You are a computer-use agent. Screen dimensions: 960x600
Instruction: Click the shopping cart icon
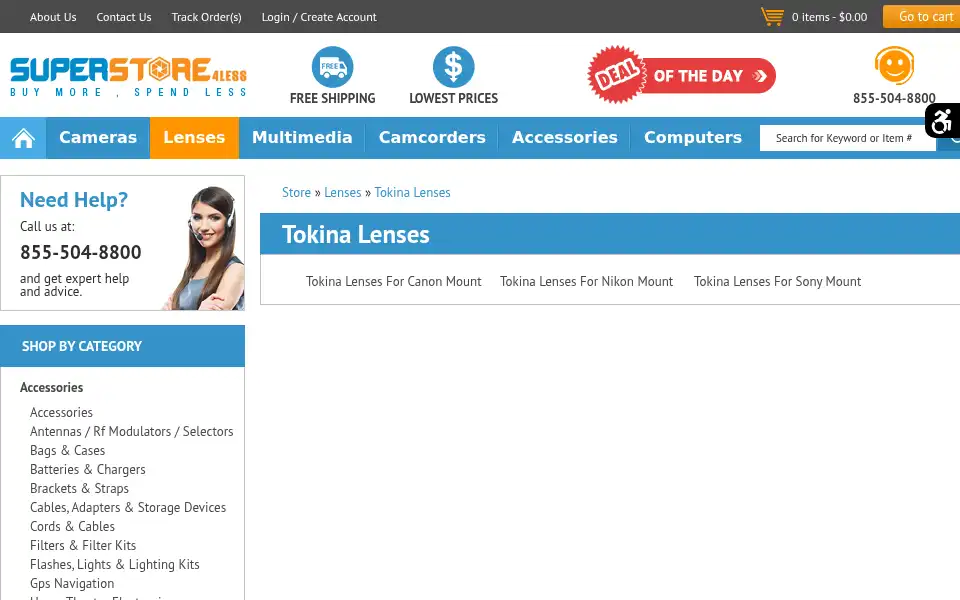pos(772,17)
